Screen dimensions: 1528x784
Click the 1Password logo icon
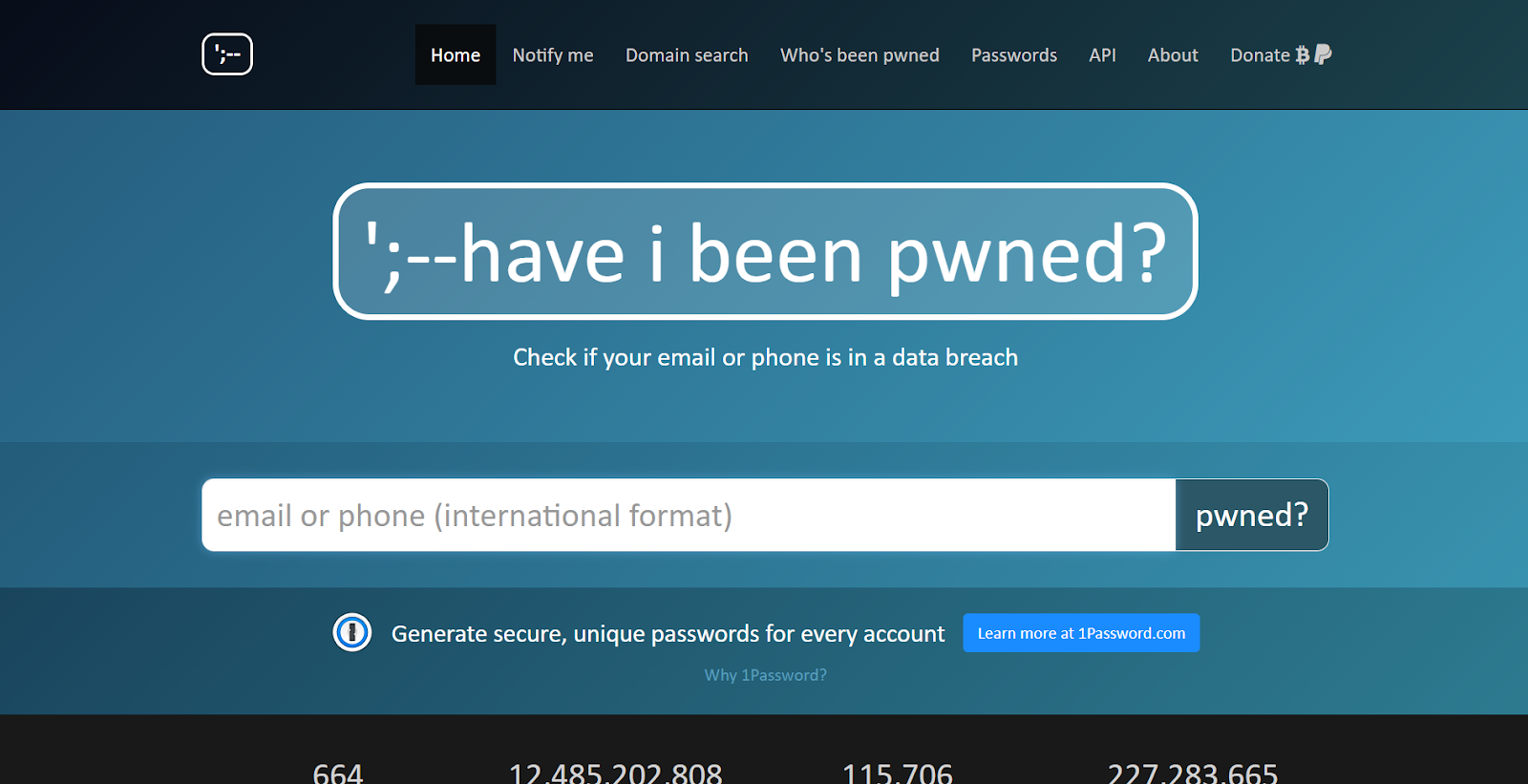tap(352, 632)
